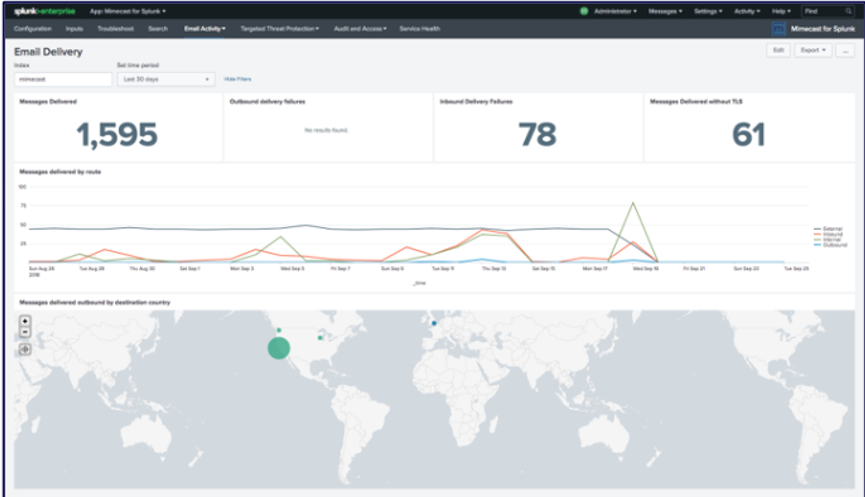Click the Edit dashboard button
Viewport: 865px width, 497px height.
777,50
